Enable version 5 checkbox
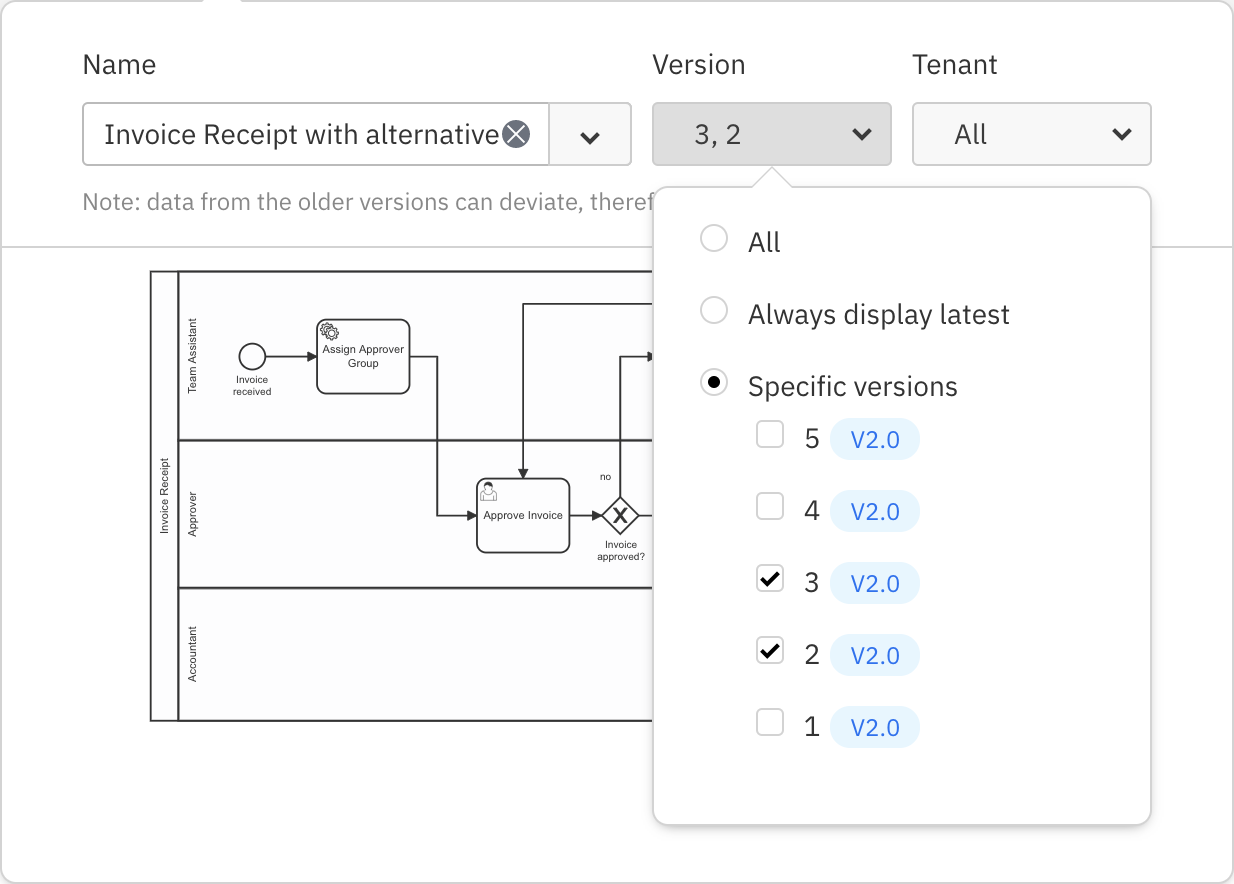Screen dimensions: 1234x884 point(769,435)
